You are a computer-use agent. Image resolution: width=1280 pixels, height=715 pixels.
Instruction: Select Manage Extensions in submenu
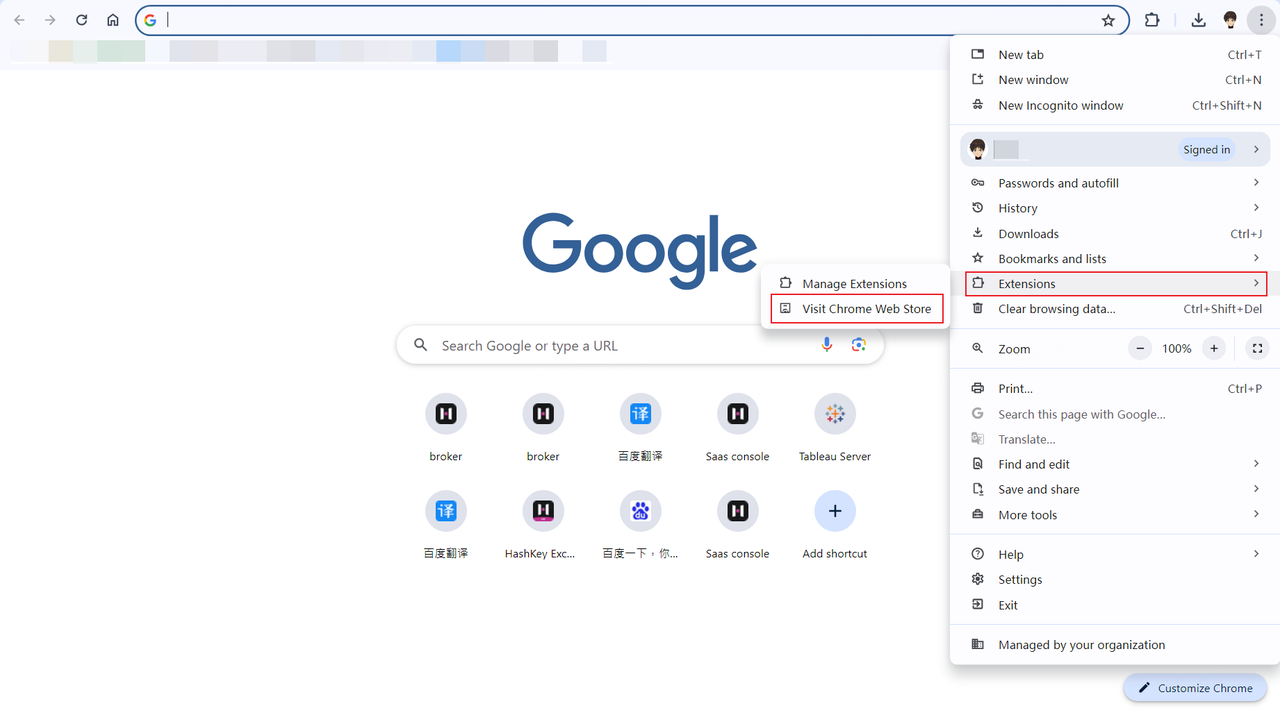855,284
